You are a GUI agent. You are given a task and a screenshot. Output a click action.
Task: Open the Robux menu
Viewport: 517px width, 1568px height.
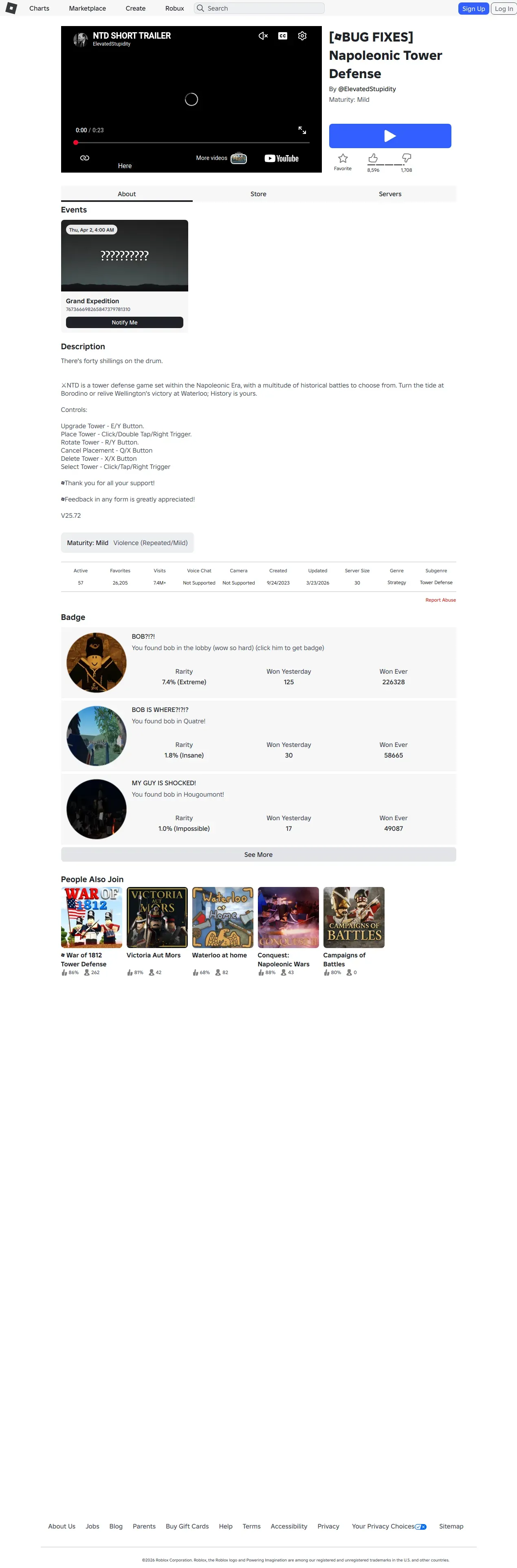(174, 9)
